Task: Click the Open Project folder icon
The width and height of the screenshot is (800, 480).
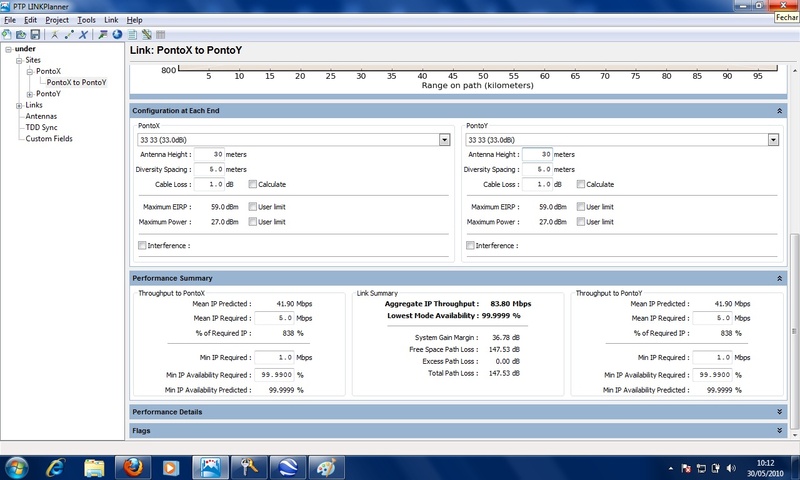Action: 21,34
